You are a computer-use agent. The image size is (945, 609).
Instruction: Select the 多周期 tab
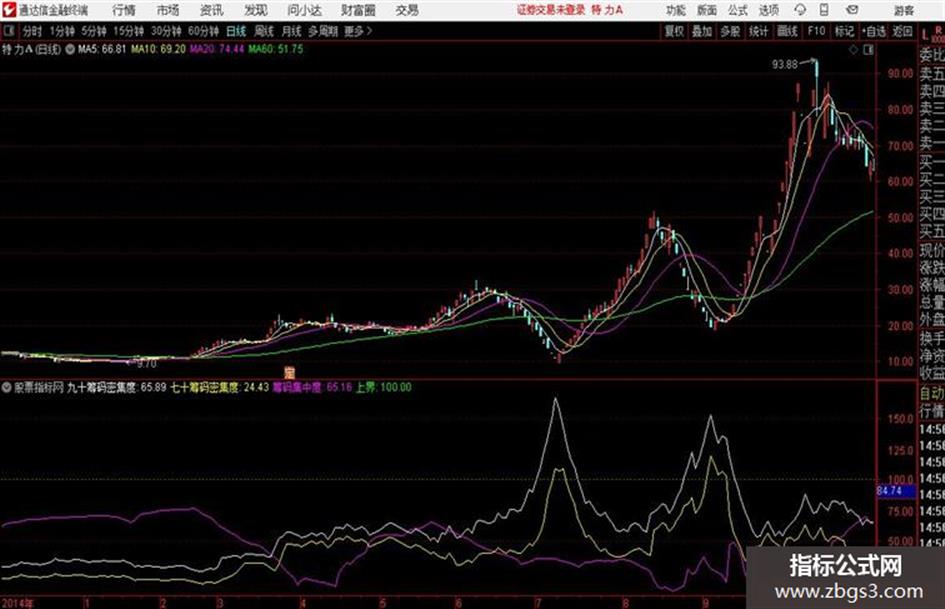[x=323, y=31]
